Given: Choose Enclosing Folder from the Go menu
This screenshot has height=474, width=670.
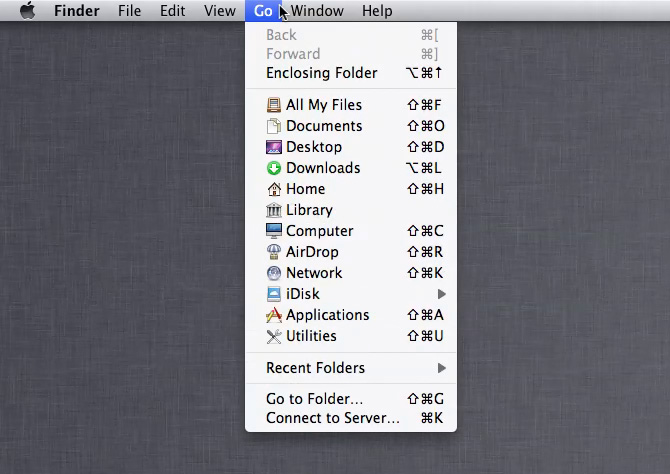Looking at the screenshot, I should (351, 73).
